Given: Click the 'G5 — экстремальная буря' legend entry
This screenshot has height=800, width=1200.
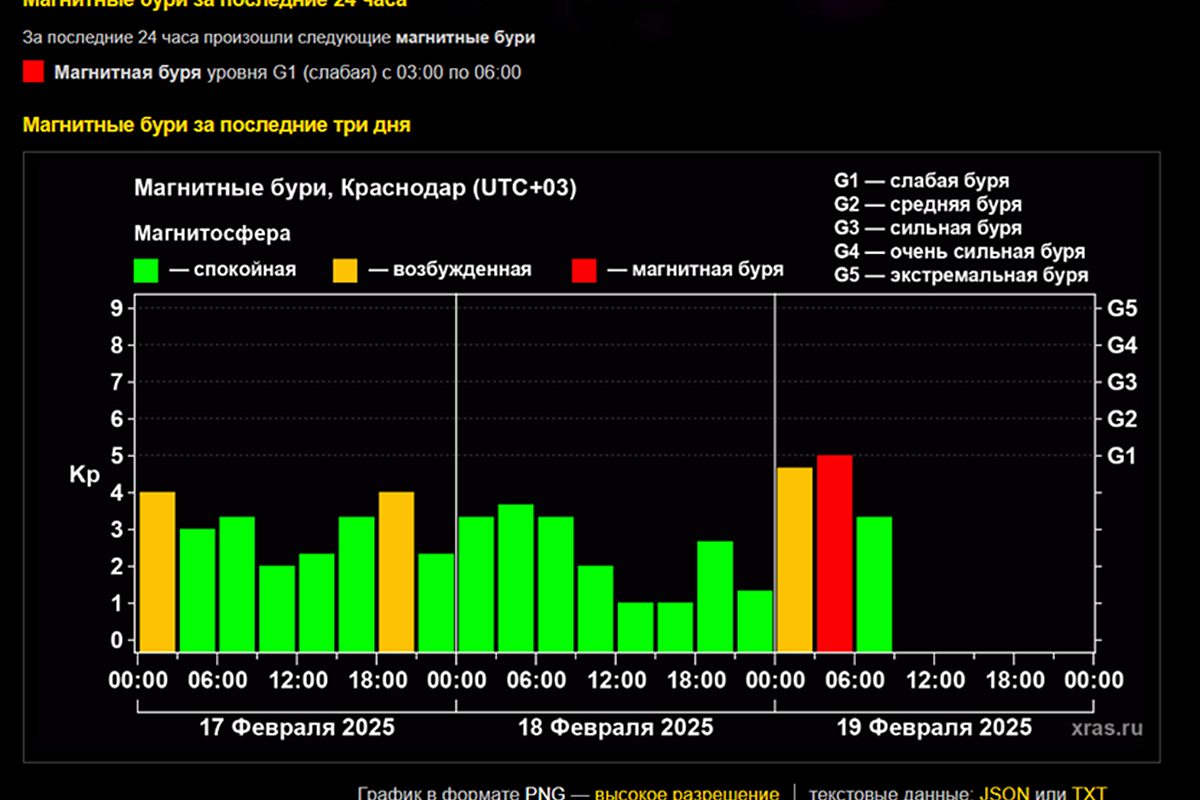Looking at the screenshot, I should [960, 276].
